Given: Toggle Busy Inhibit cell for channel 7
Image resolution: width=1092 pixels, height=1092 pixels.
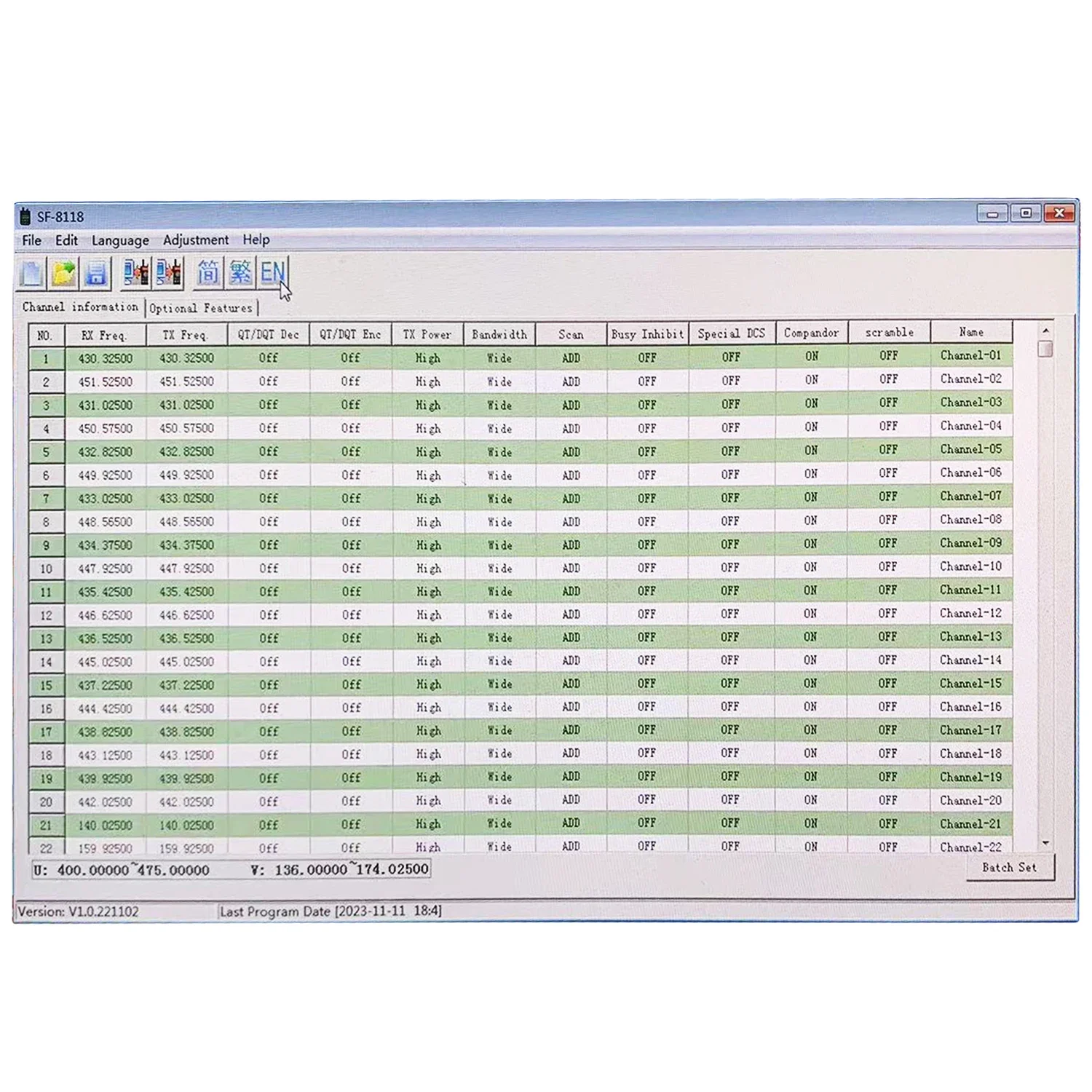Looking at the screenshot, I should pos(646,499).
